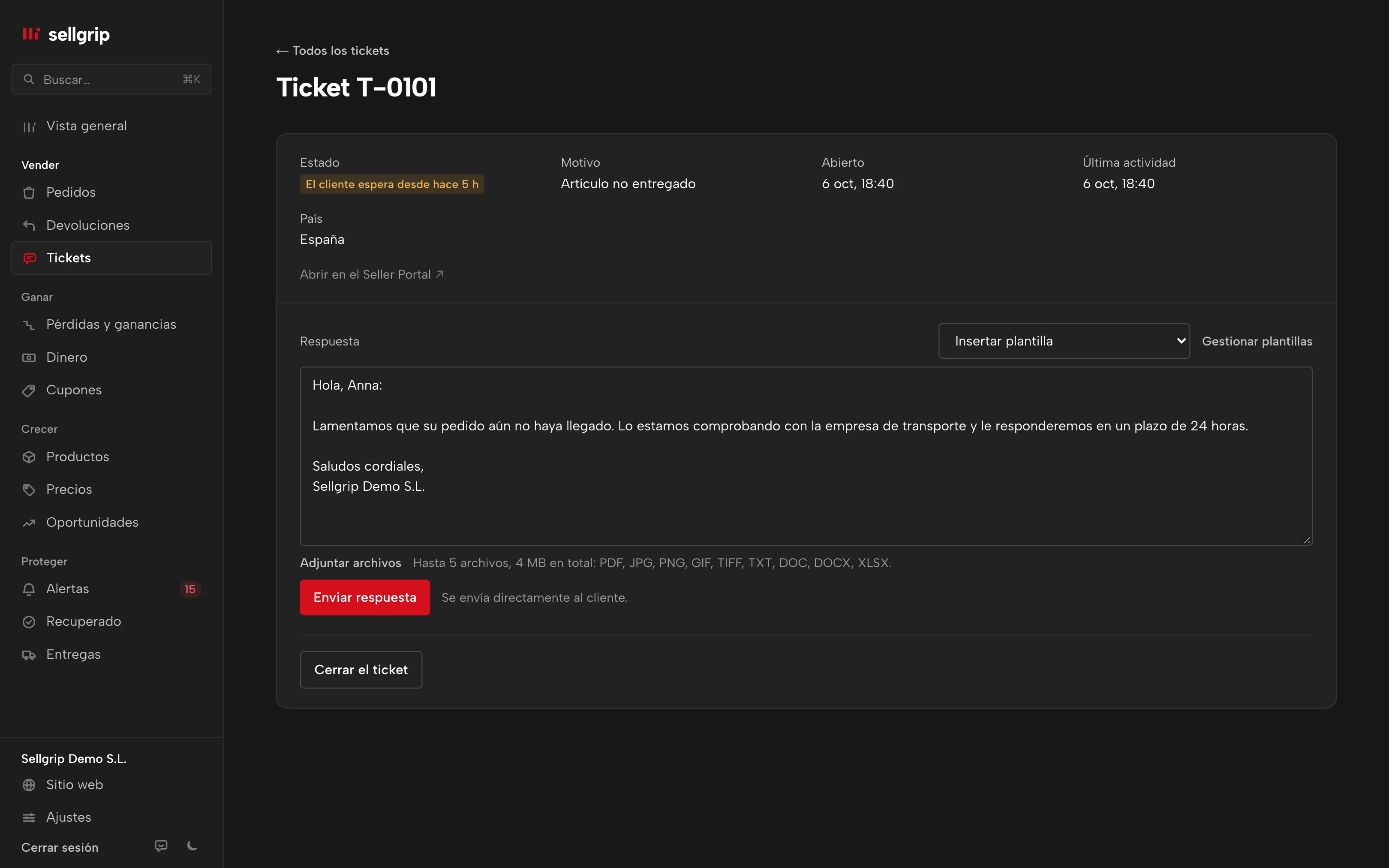Click the Alertas badge showing 15
Image resolution: width=1389 pixels, height=868 pixels.
[x=190, y=589]
